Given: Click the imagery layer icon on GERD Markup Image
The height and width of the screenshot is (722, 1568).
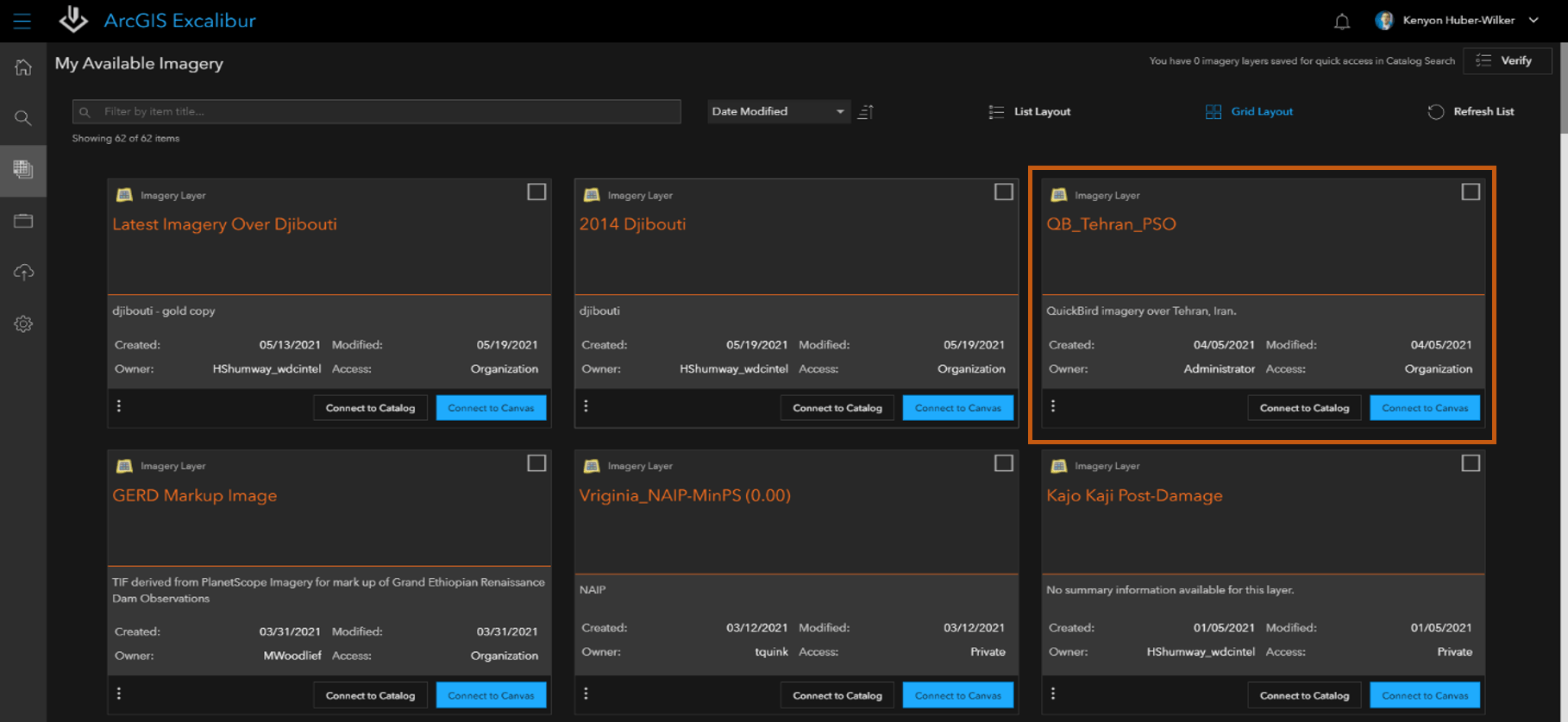Looking at the screenshot, I should [124, 466].
